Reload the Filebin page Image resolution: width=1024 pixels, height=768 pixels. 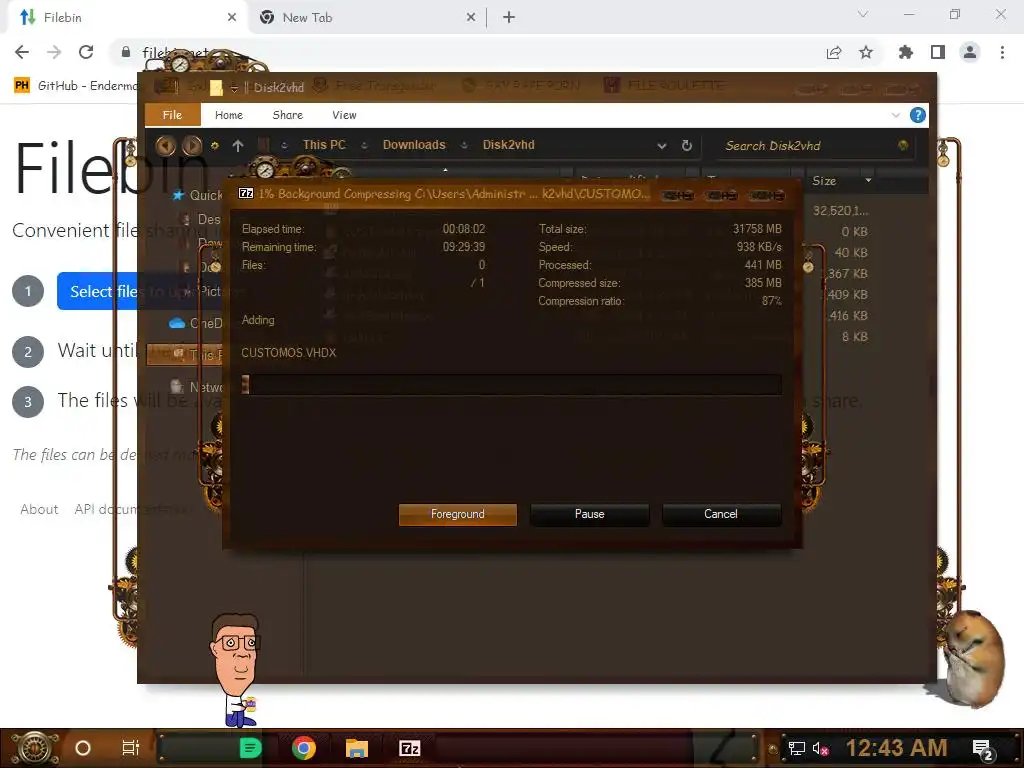(86, 52)
